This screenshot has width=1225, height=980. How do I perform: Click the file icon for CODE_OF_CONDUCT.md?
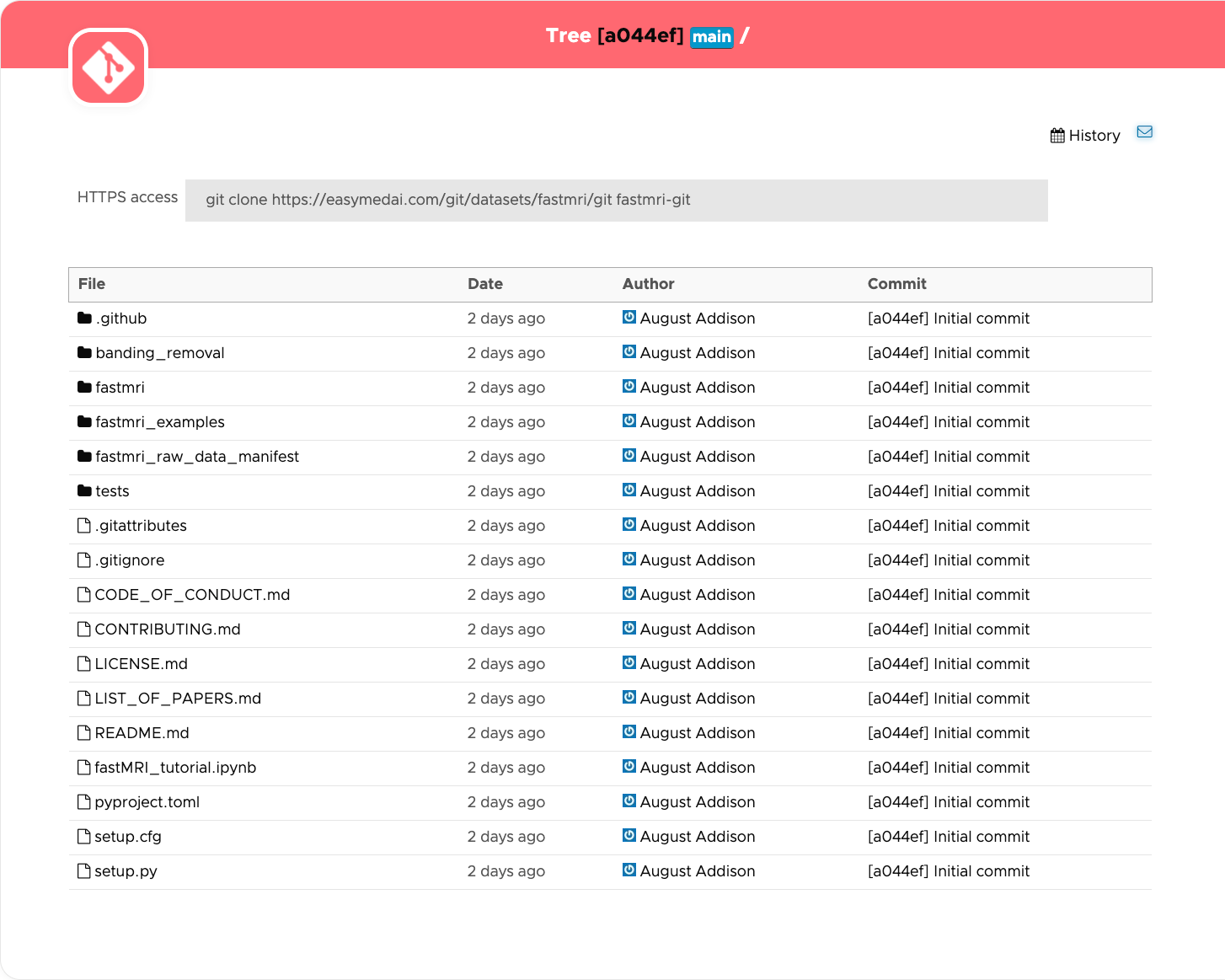point(84,594)
